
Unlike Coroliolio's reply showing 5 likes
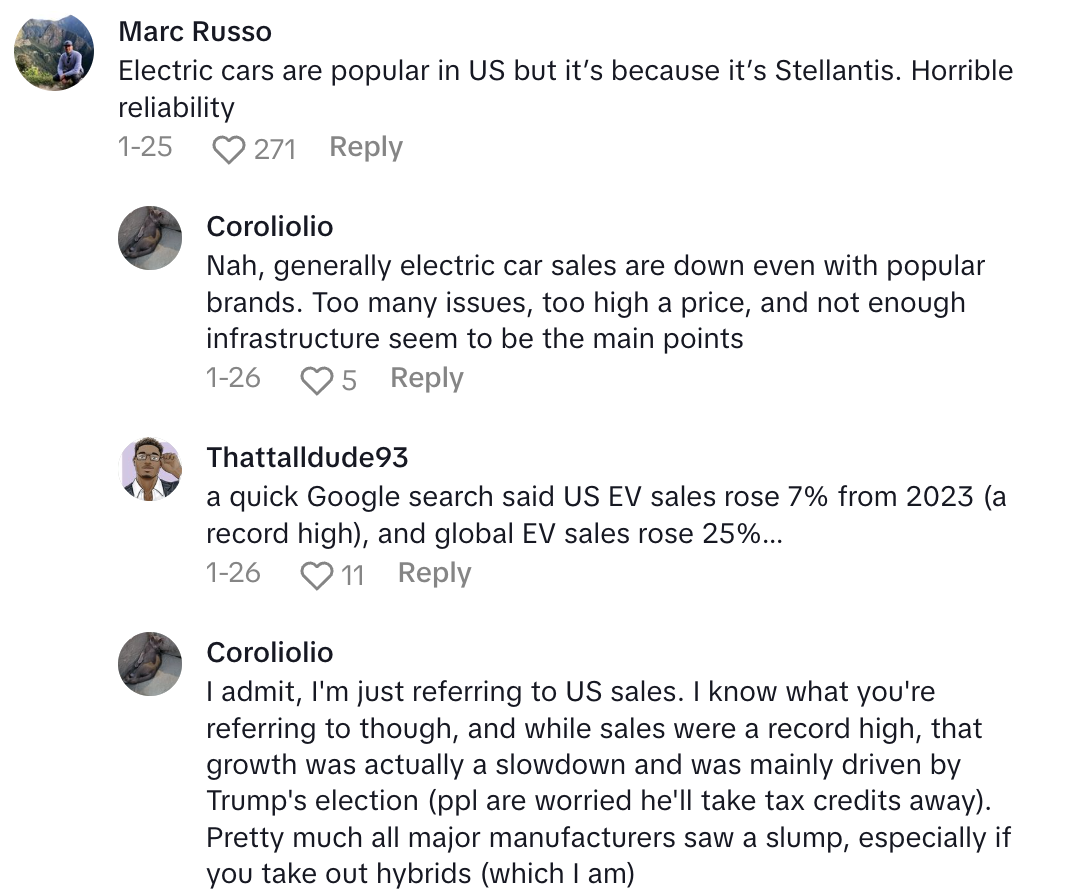tap(318, 378)
